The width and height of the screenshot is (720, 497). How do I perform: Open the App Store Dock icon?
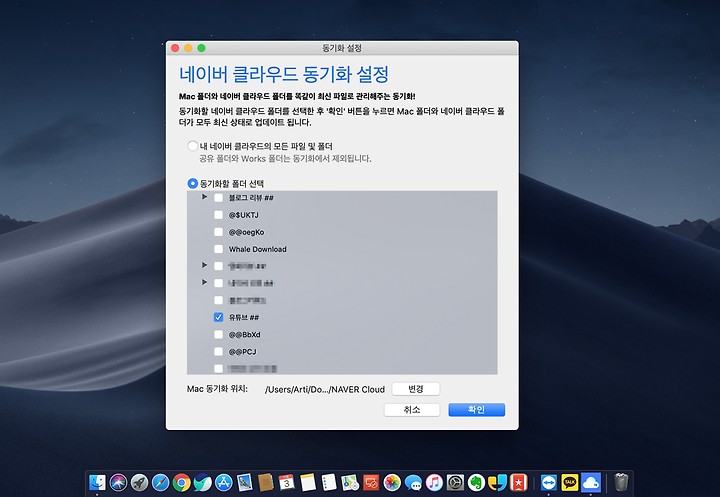(224, 483)
